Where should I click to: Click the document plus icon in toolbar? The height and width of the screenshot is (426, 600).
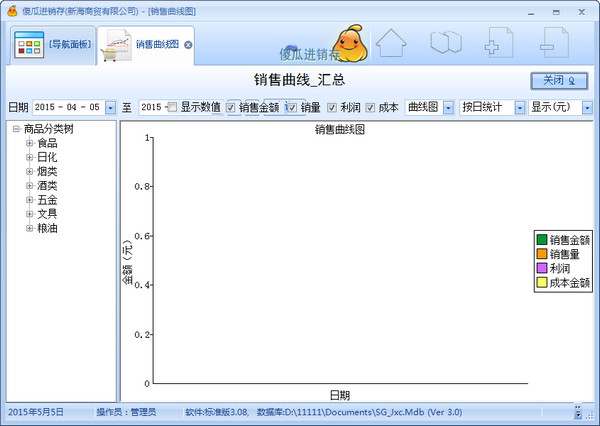point(497,44)
